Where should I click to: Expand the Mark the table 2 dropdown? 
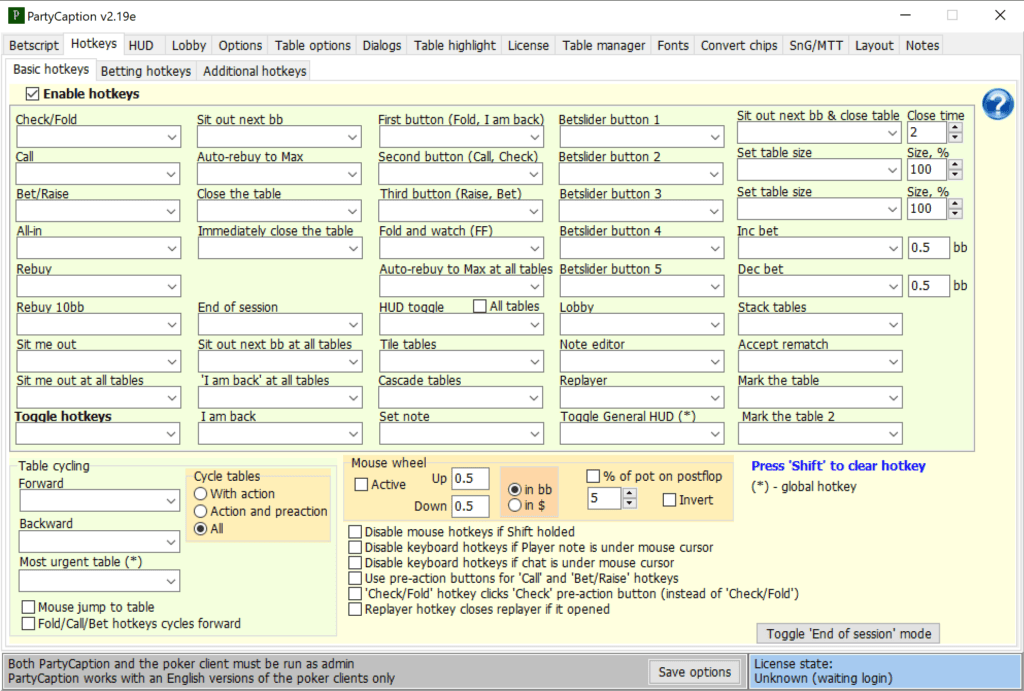[x=820, y=434]
